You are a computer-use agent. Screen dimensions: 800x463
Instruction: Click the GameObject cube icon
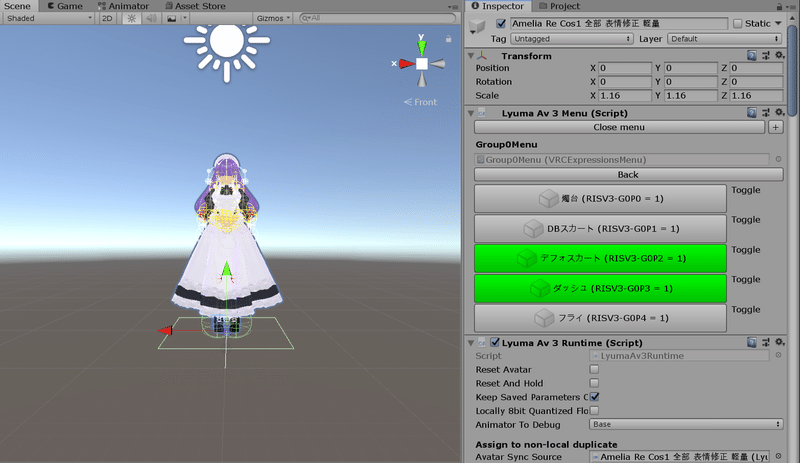(x=477, y=26)
